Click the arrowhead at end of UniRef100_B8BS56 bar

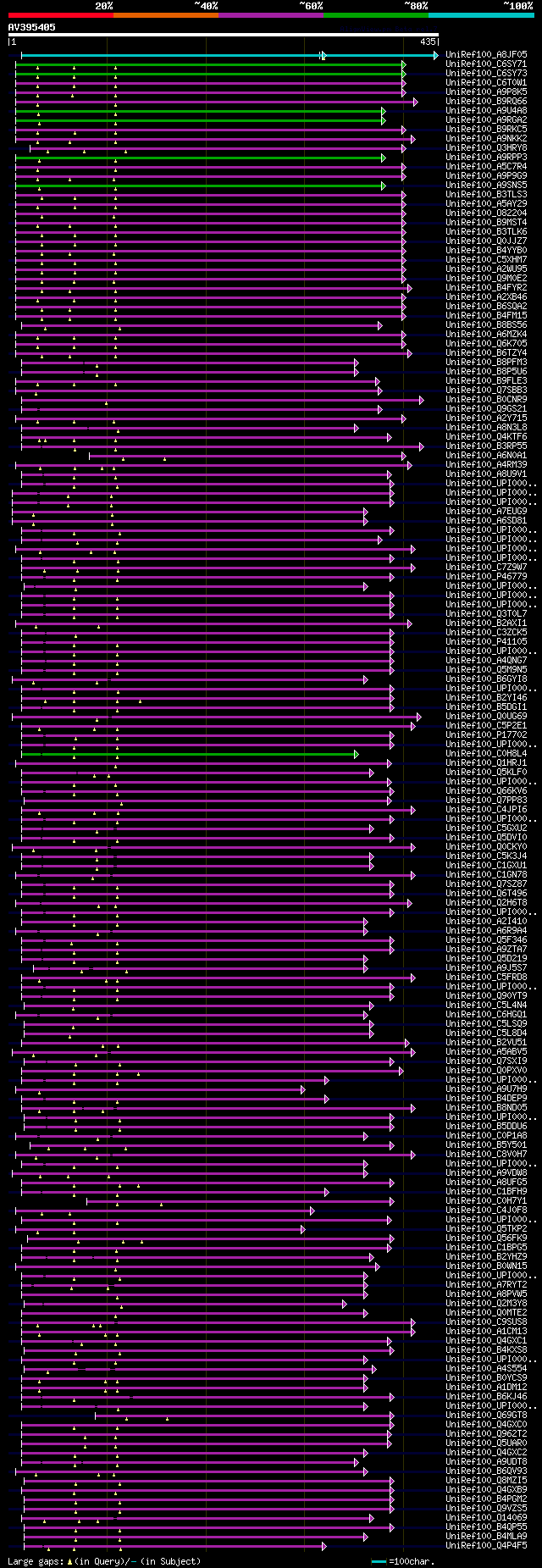coord(380,325)
